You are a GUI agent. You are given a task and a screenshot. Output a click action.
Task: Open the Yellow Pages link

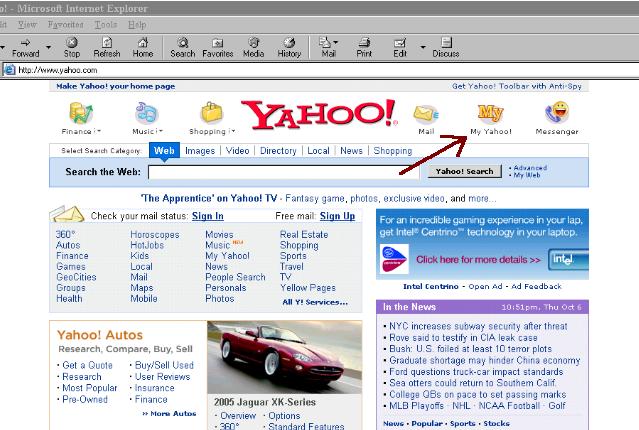pos(308,288)
